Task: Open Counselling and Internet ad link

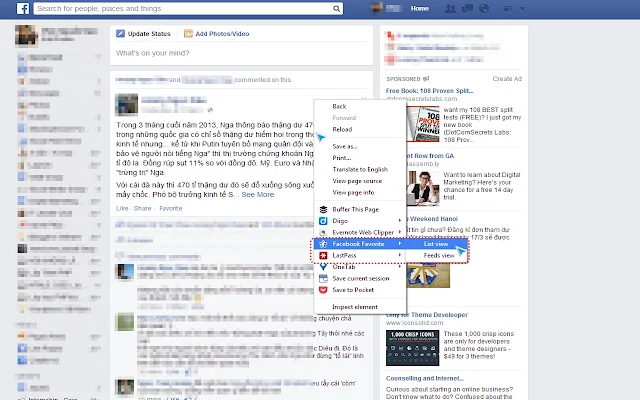Action: (x=425, y=378)
